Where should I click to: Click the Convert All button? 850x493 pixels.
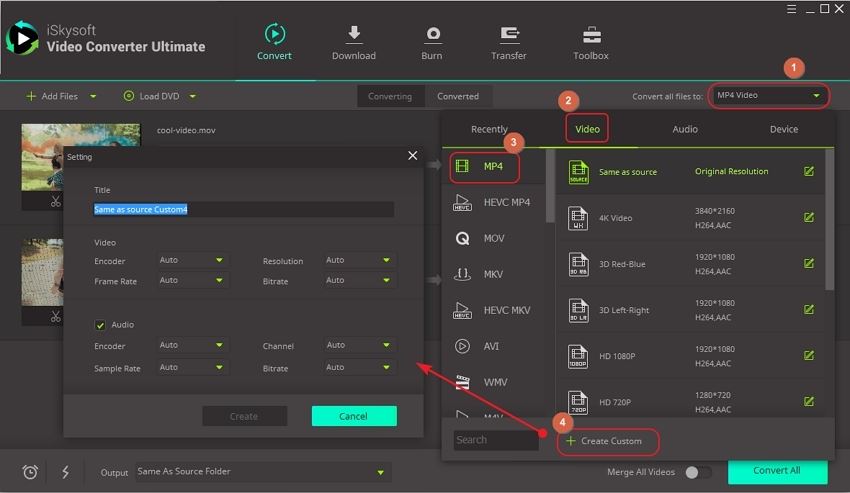point(777,471)
